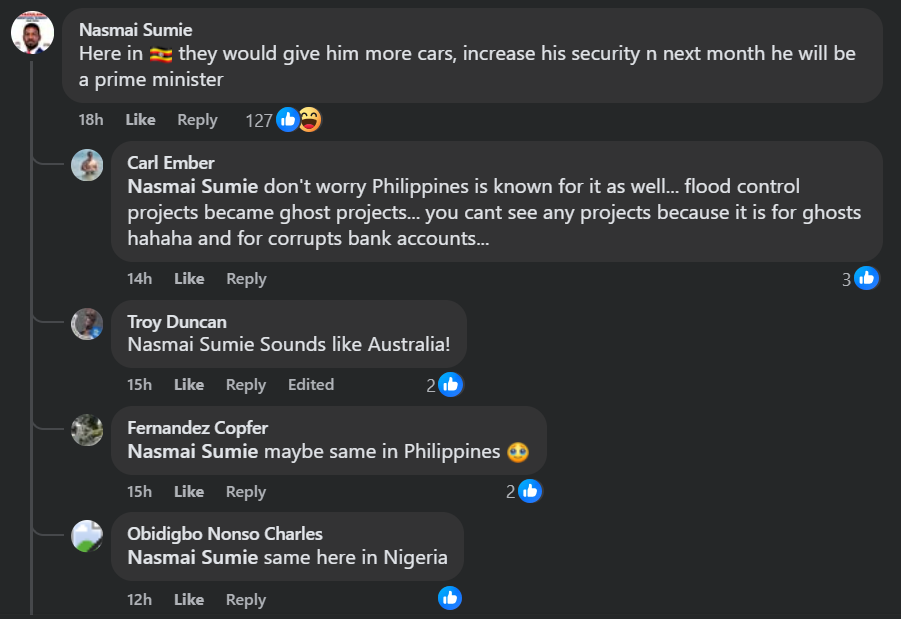Reply to Carl Ember's comment
The image size is (901, 619).
[x=246, y=279]
